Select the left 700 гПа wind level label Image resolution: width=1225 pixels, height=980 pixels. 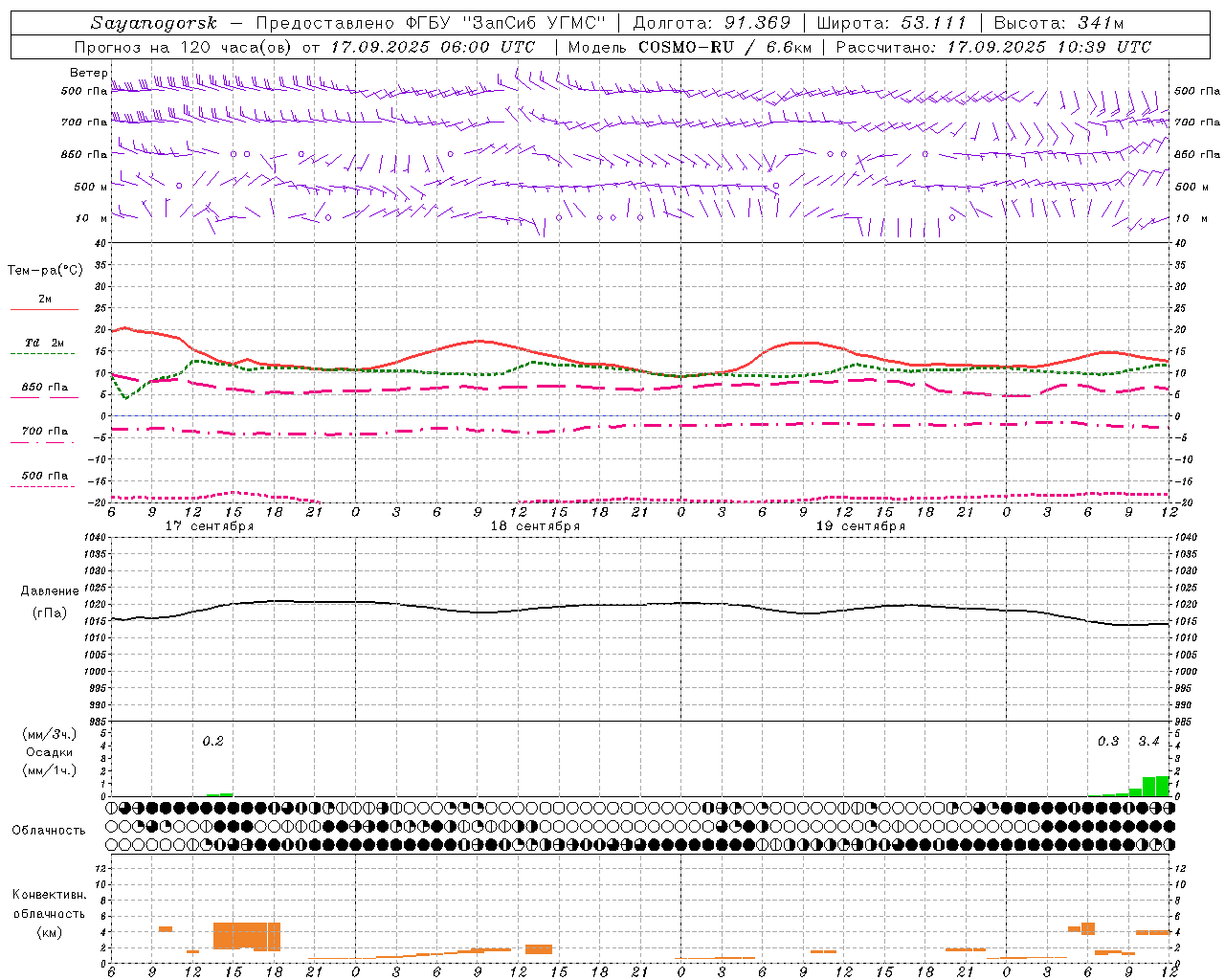point(84,122)
